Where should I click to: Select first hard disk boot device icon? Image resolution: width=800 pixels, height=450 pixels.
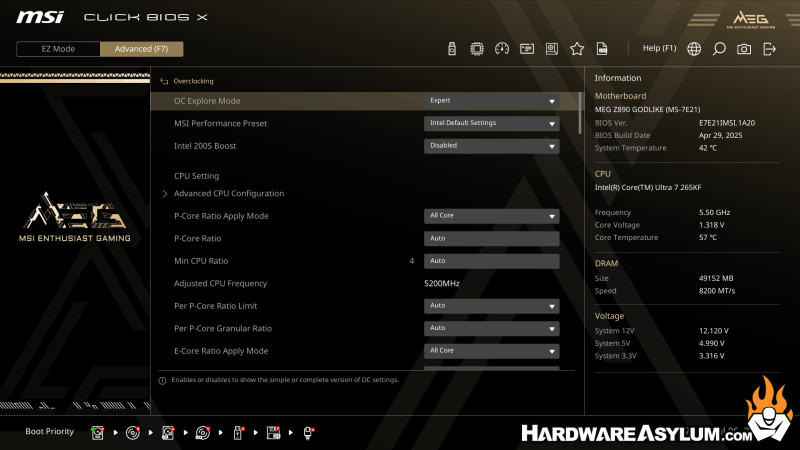point(97,433)
